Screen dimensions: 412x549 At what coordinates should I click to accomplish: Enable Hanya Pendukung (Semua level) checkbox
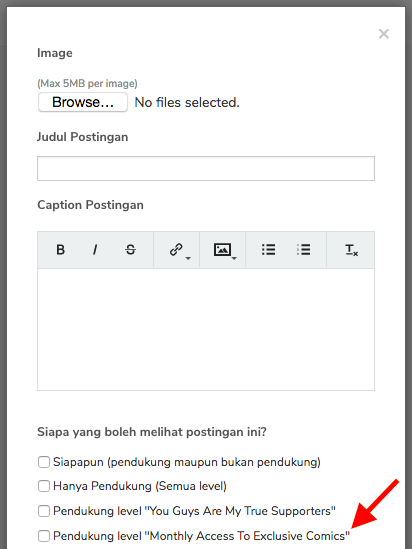tap(44, 486)
